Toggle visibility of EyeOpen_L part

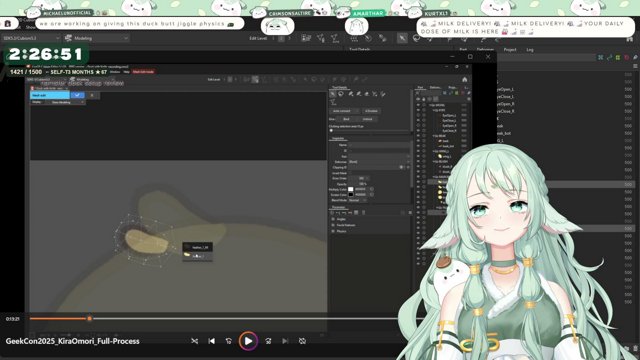pos(418,116)
